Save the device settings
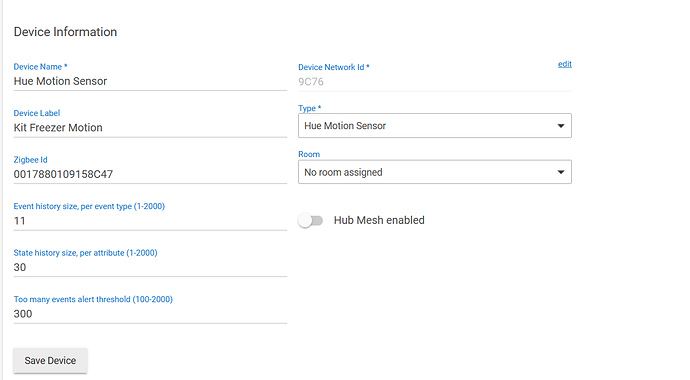The image size is (690, 380). pos(50,361)
